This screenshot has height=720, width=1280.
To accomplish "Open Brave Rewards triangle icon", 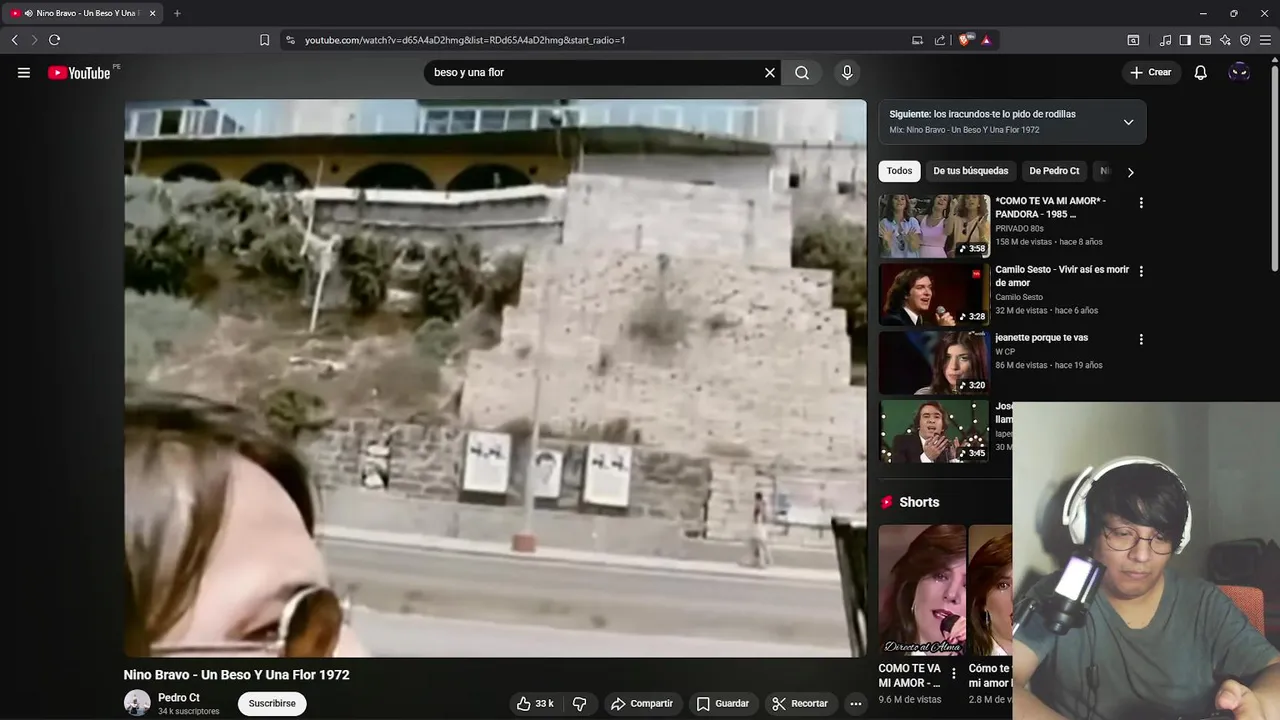I will tap(986, 40).
